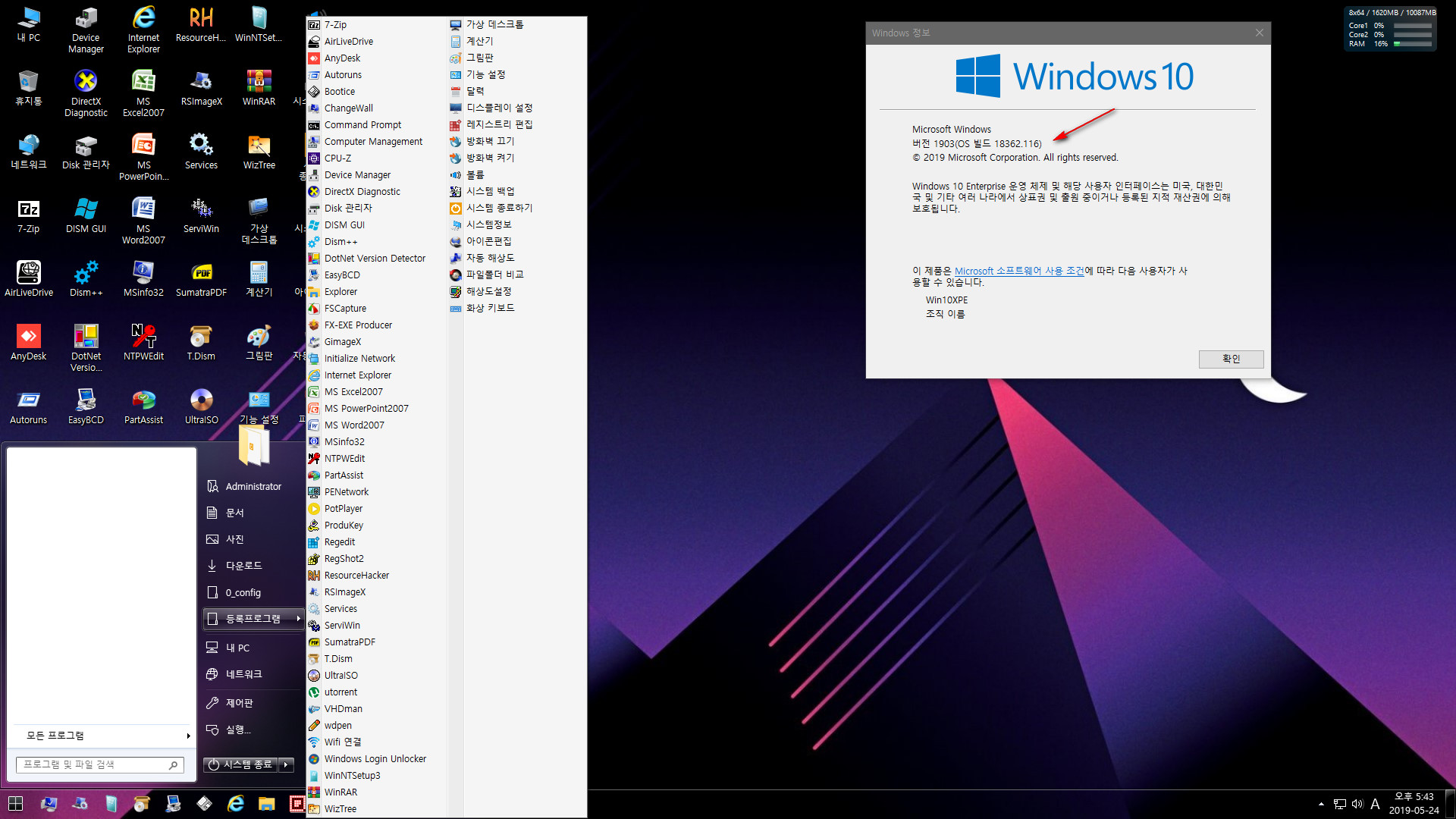1456x819 pixels.
Task: Expand the 등록프로그램 submenu
Action: pyautogui.click(x=253, y=619)
